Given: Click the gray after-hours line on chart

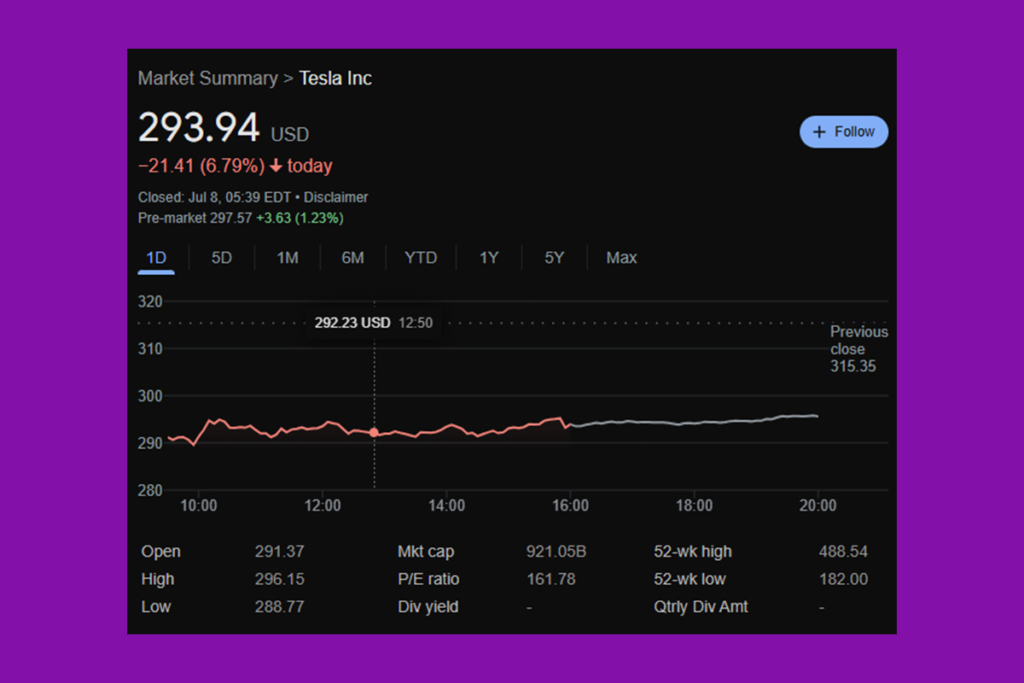Looking at the screenshot, I should point(700,422).
